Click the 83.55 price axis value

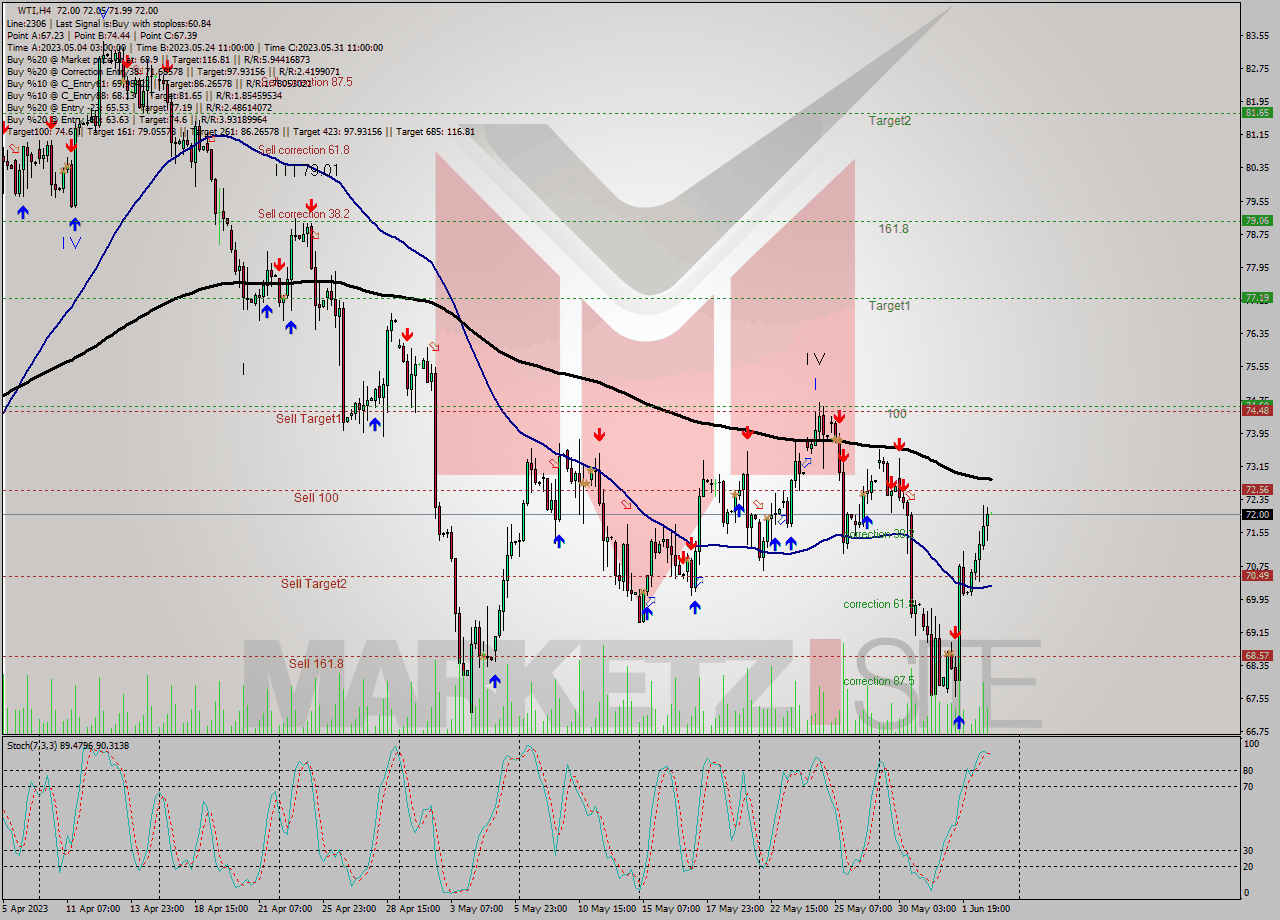point(1256,36)
